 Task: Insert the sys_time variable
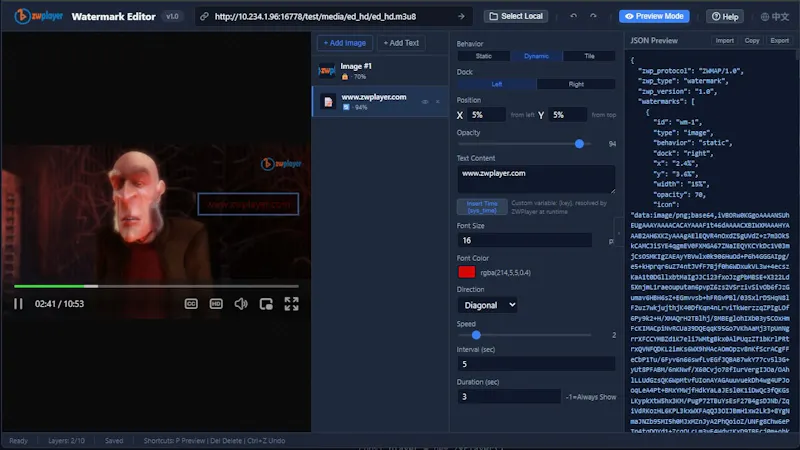tap(482, 207)
